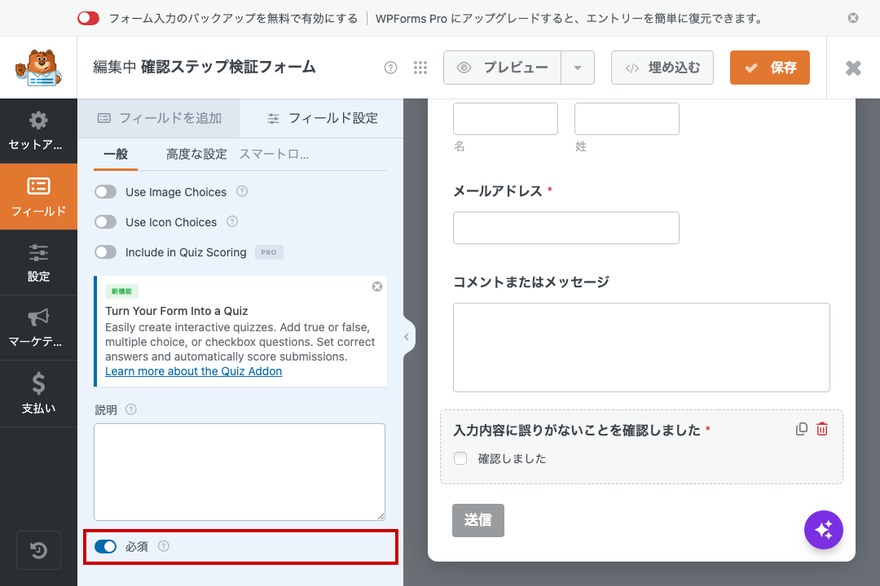Duplicate the confirmation checkbox field
880x586 pixels.
pyautogui.click(x=801, y=429)
